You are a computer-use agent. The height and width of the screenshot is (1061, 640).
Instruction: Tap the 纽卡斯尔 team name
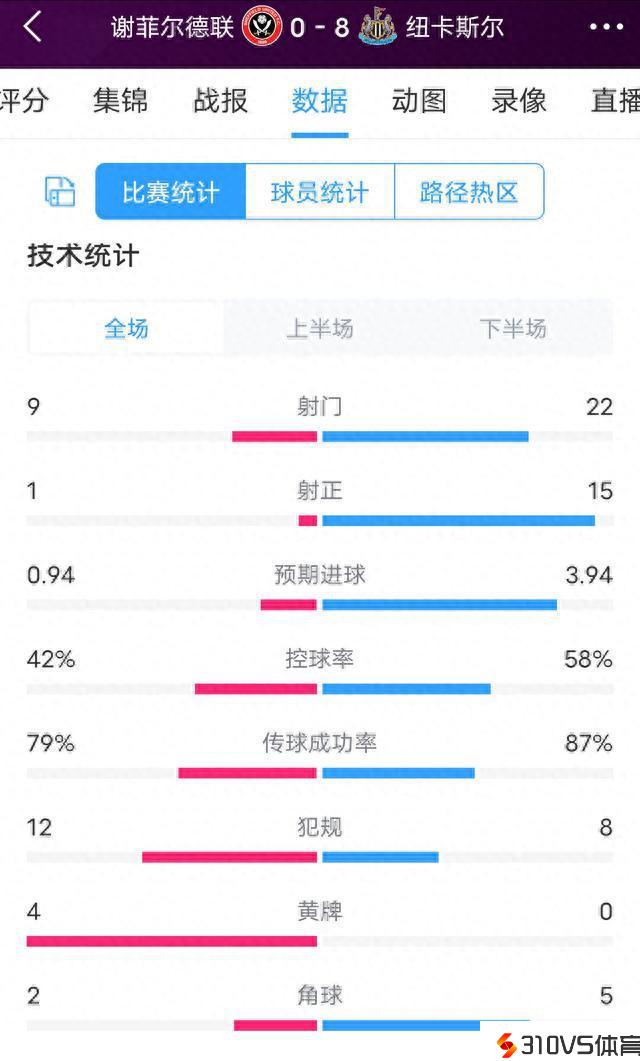coord(455,27)
